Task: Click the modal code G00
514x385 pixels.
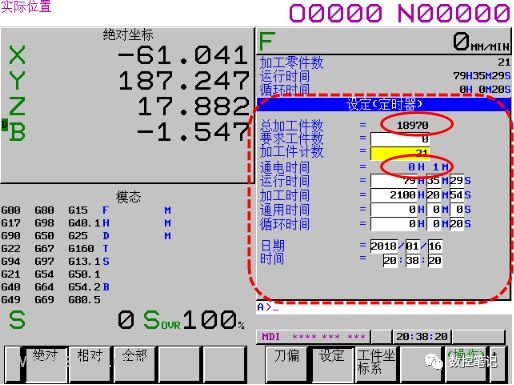Action: pos(11,210)
